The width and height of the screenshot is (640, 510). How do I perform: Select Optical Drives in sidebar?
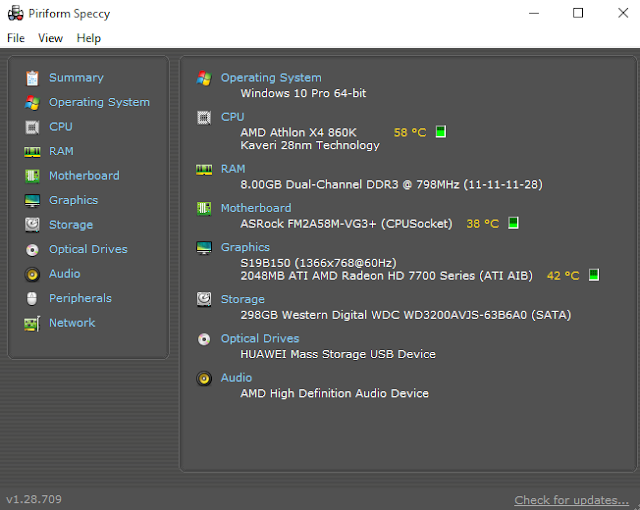88,249
